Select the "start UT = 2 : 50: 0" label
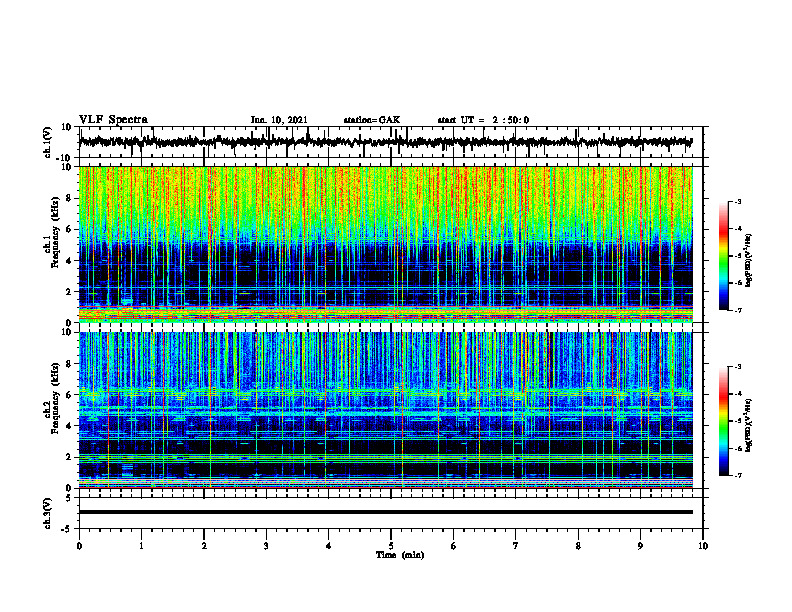This screenshot has height=612, width=792. click(x=483, y=120)
